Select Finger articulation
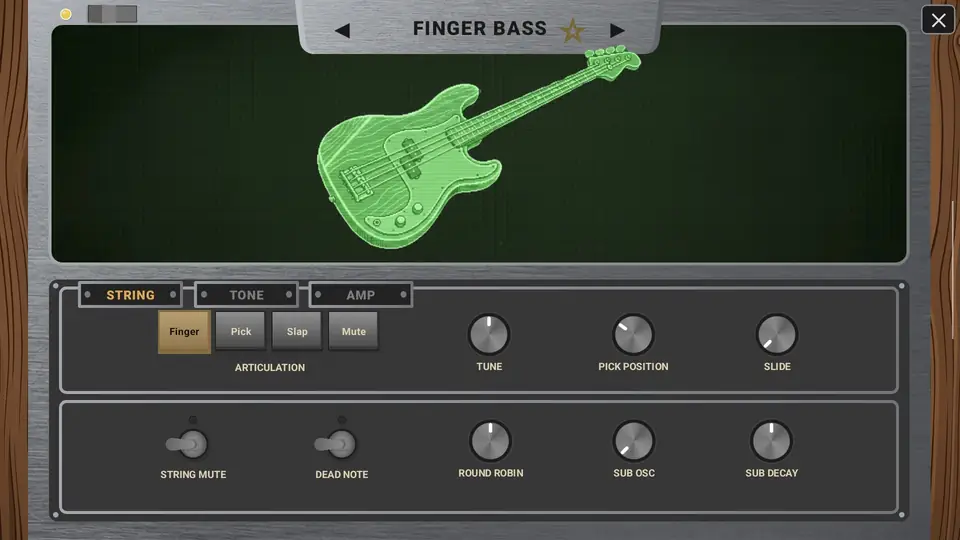The image size is (960, 540). [184, 331]
